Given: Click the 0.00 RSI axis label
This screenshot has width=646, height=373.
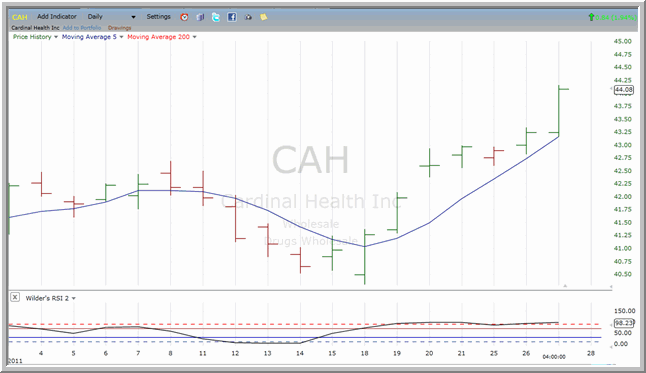Looking at the screenshot, I should pos(620,344).
